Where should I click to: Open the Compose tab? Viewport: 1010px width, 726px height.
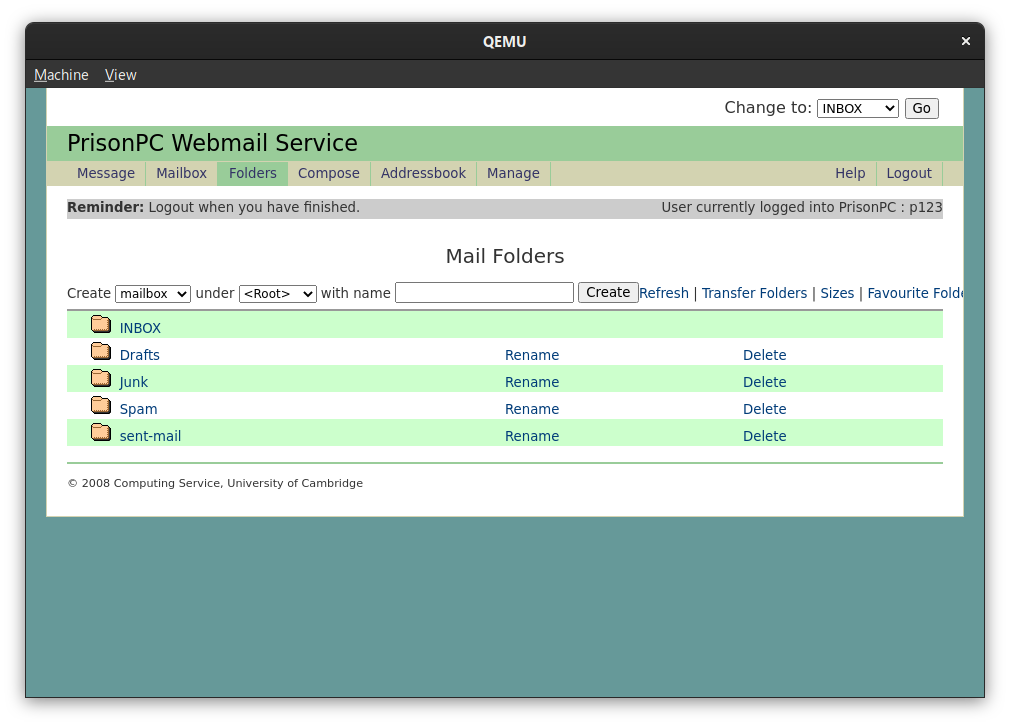329,173
